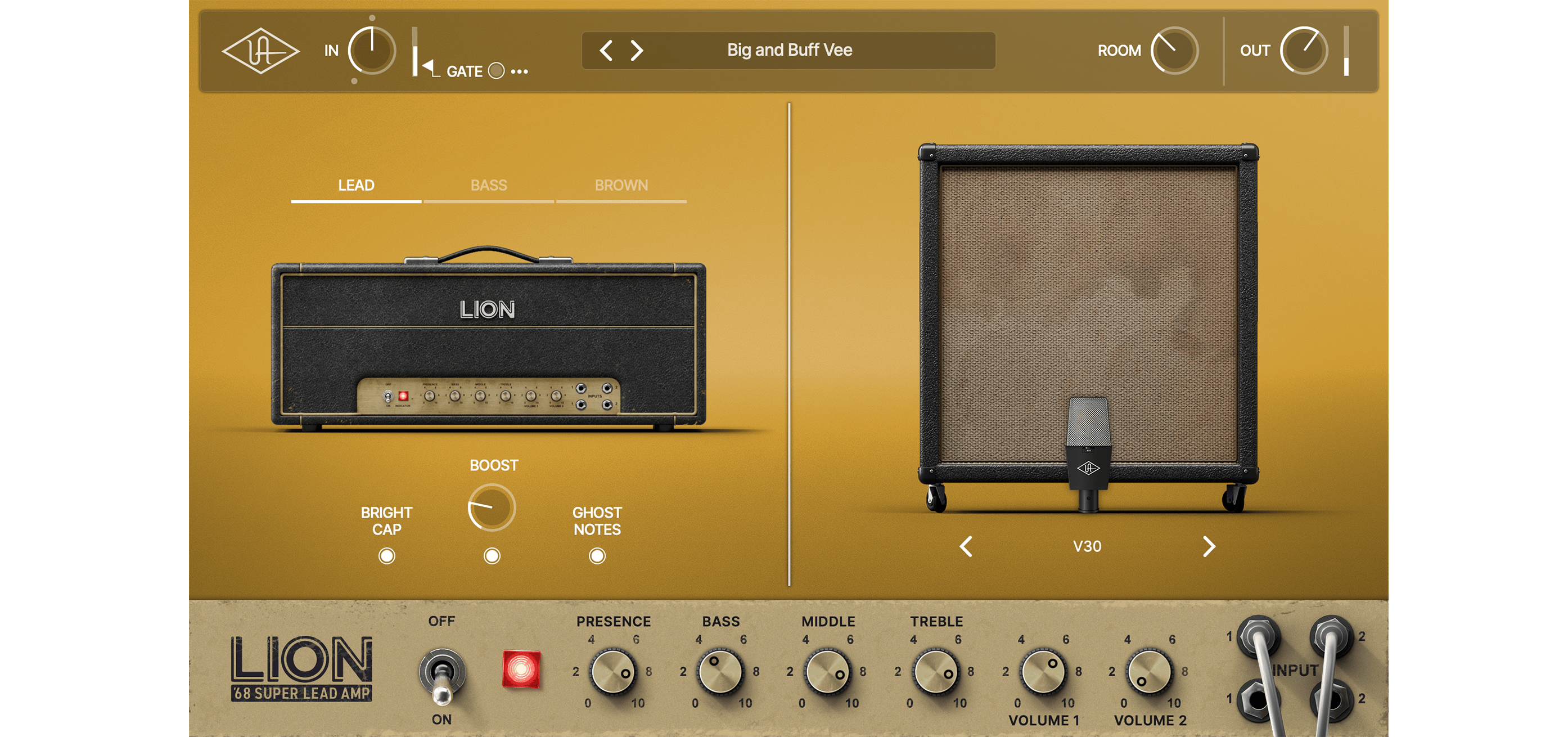Click the LION amp head image
Screen dimensions: 1568x737
[488, 340]
